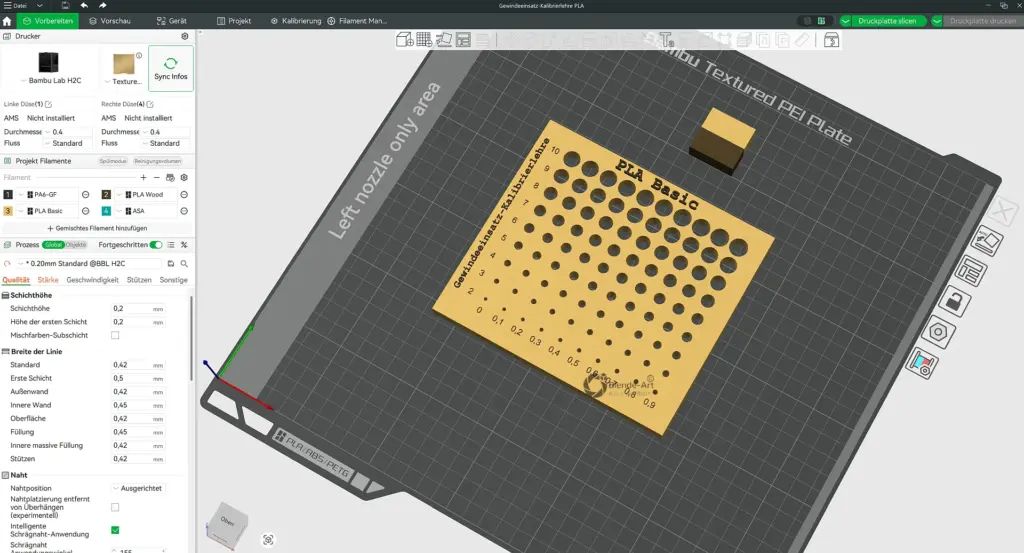Click the AMS filament sync icon

[x=170, y=178]
